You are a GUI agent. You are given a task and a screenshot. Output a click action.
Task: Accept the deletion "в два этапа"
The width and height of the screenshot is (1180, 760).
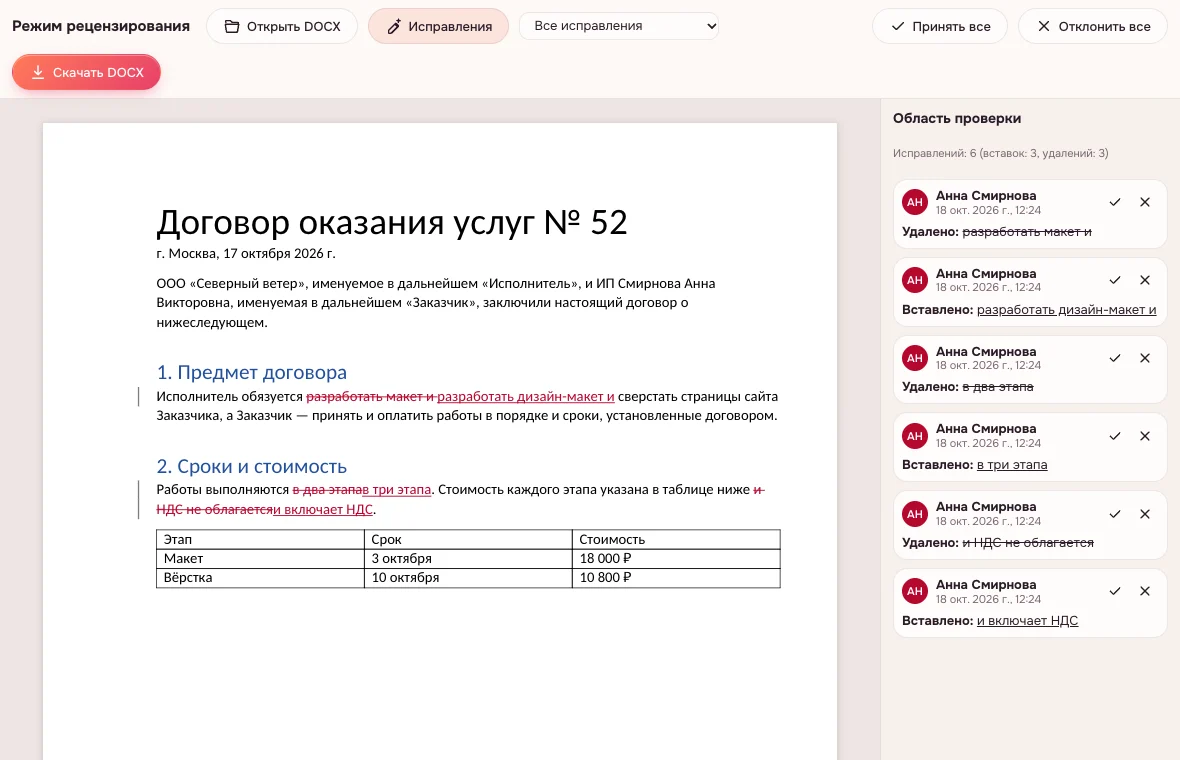pos(1115,358)
